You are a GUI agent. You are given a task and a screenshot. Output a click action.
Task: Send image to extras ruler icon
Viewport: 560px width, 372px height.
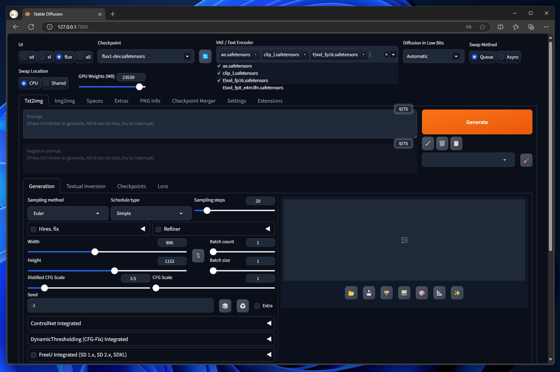tap(439, 293)
